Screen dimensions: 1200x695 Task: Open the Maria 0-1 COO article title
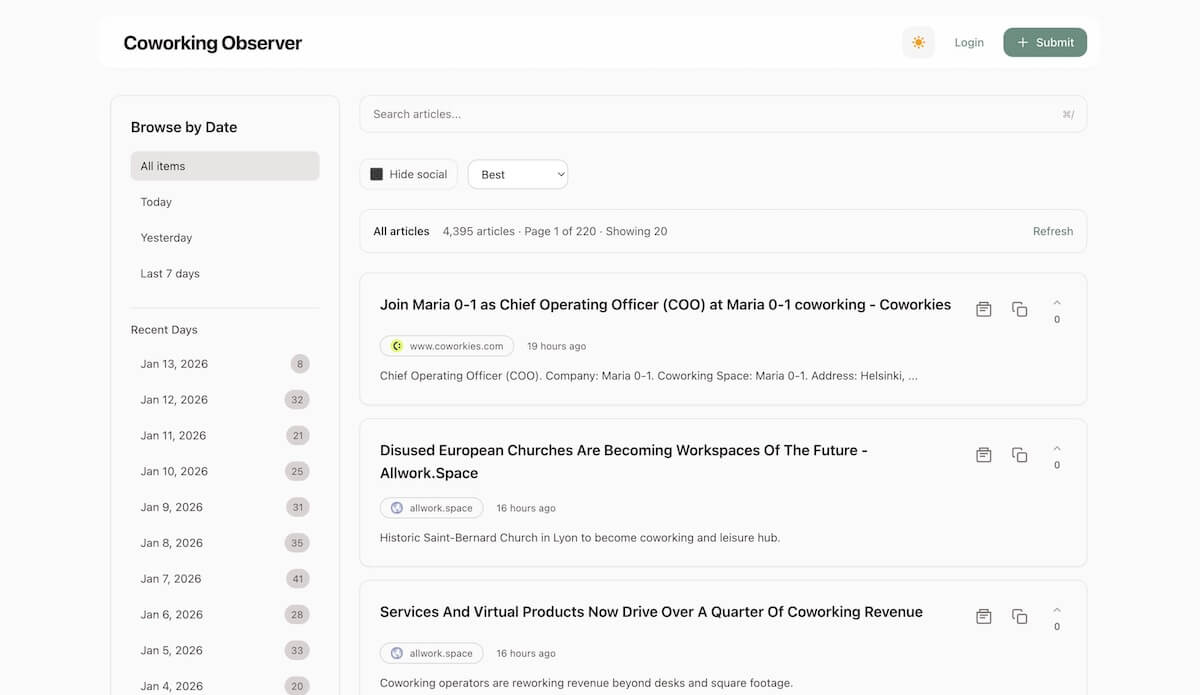[665, 305]
